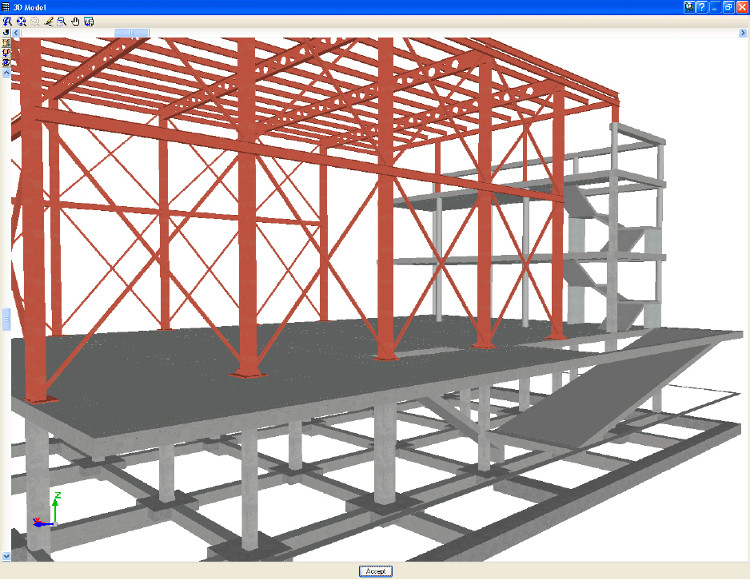The height and width of the screenshot is (580, 750).
Task: Click the vertical scrollbar down arrow
Action: [x=6, y=556]
